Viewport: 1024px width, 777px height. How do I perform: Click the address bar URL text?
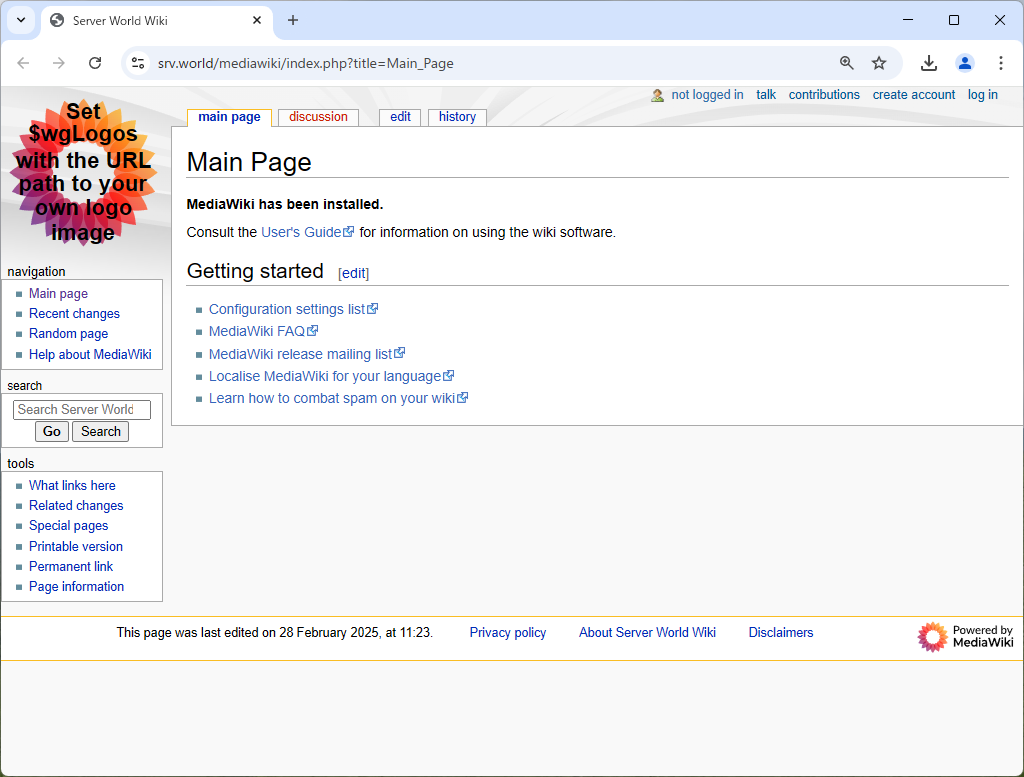pyautogui.click(x=306, y=63)
